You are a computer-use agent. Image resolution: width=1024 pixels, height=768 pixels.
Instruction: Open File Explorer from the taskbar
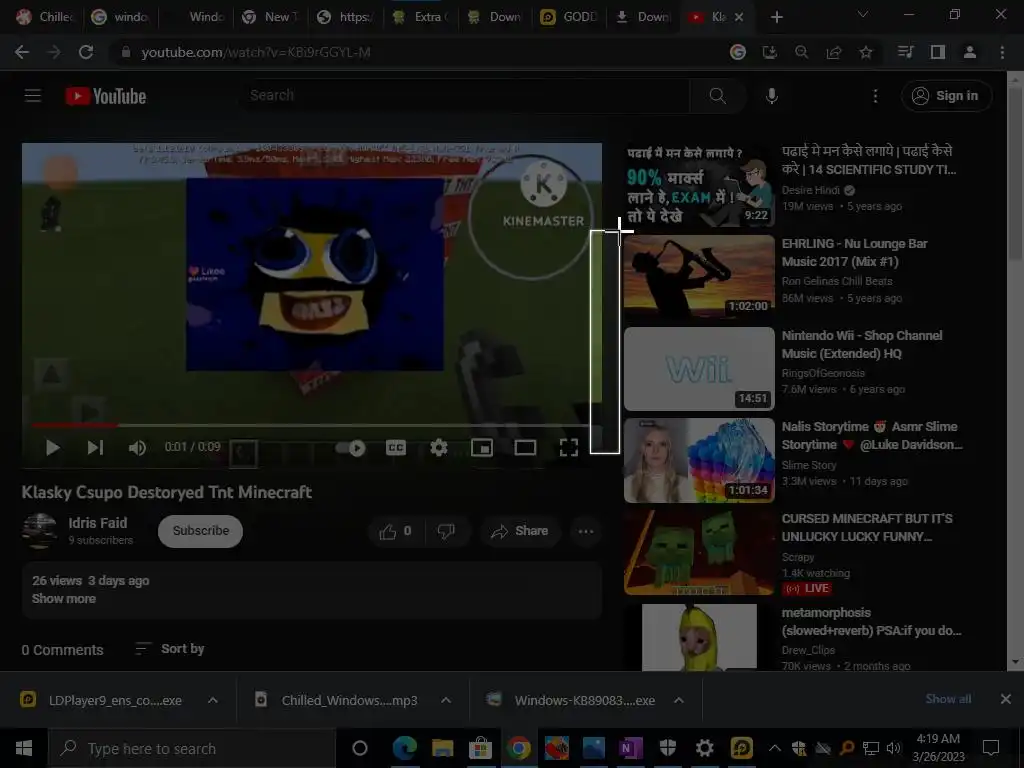[442, 748]
